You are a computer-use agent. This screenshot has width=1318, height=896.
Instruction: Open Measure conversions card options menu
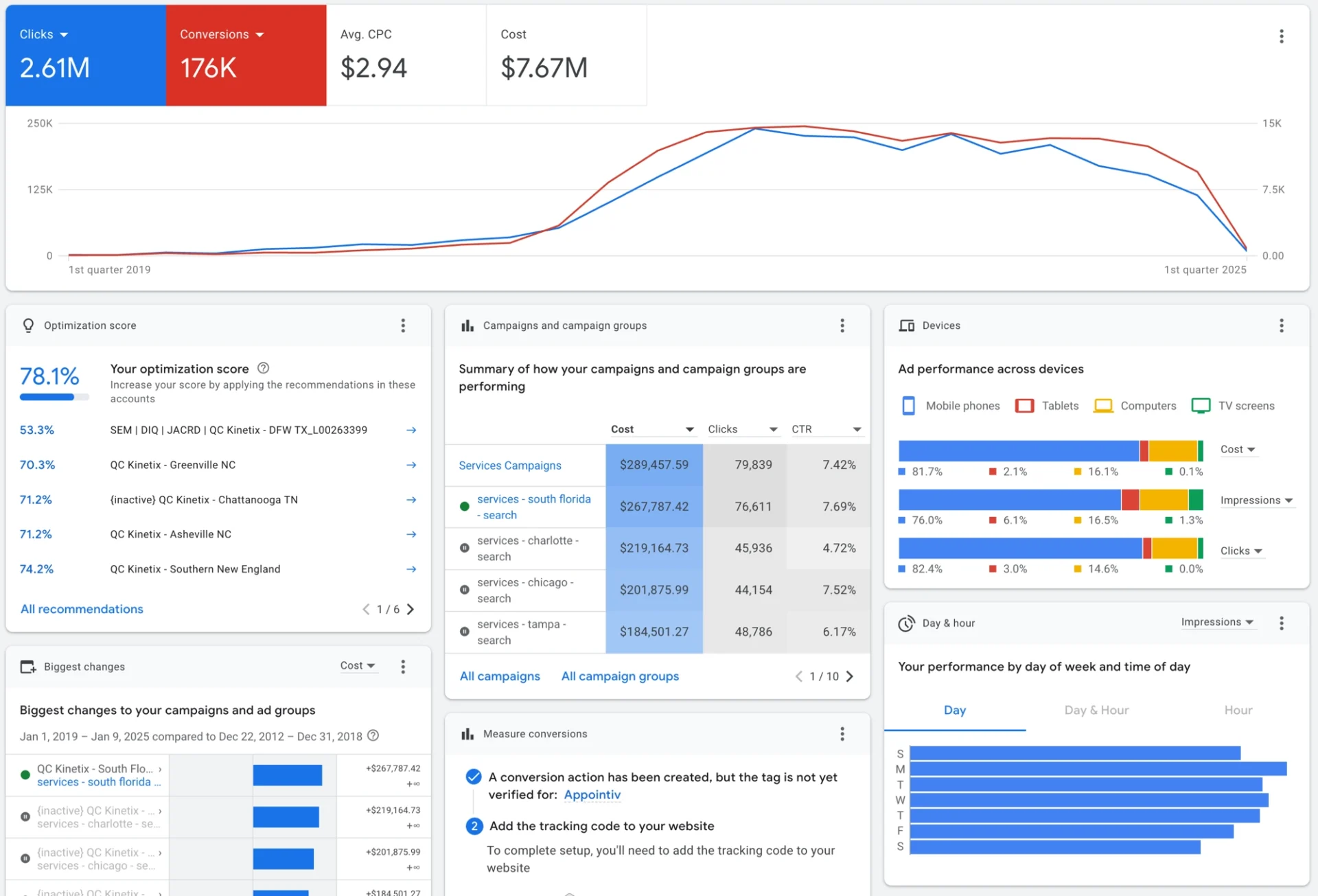point(842,734)
